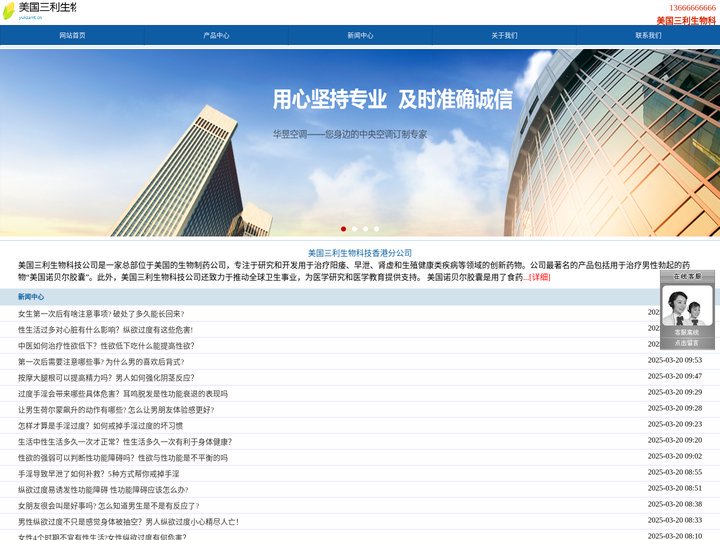Click 点击留言 leave message button
This screenshot has height=540, width=720.
click(x=687, y=343)
